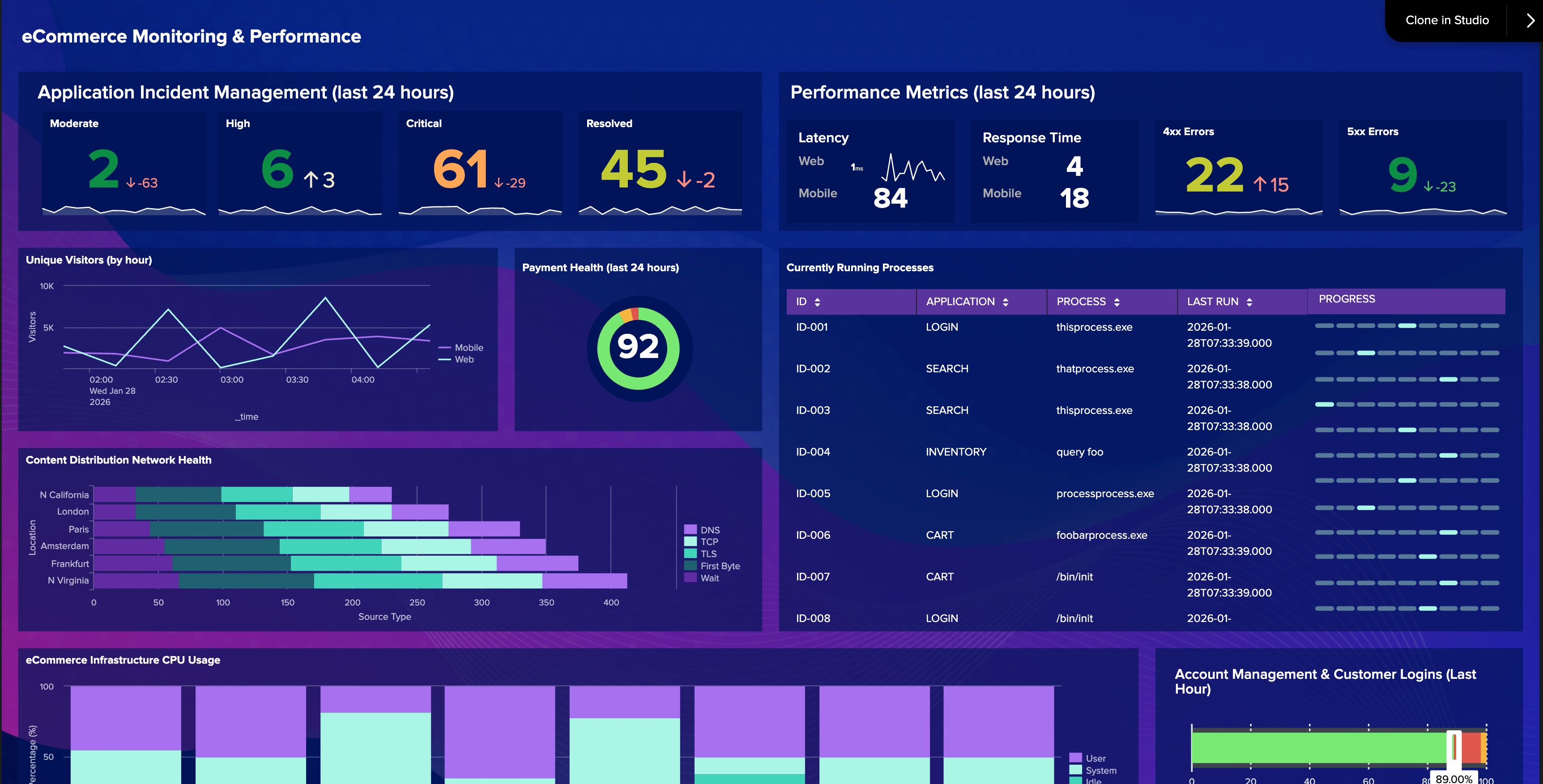
Task: Expand the Clone in Studio chevron
Action: click(1530, 21)
